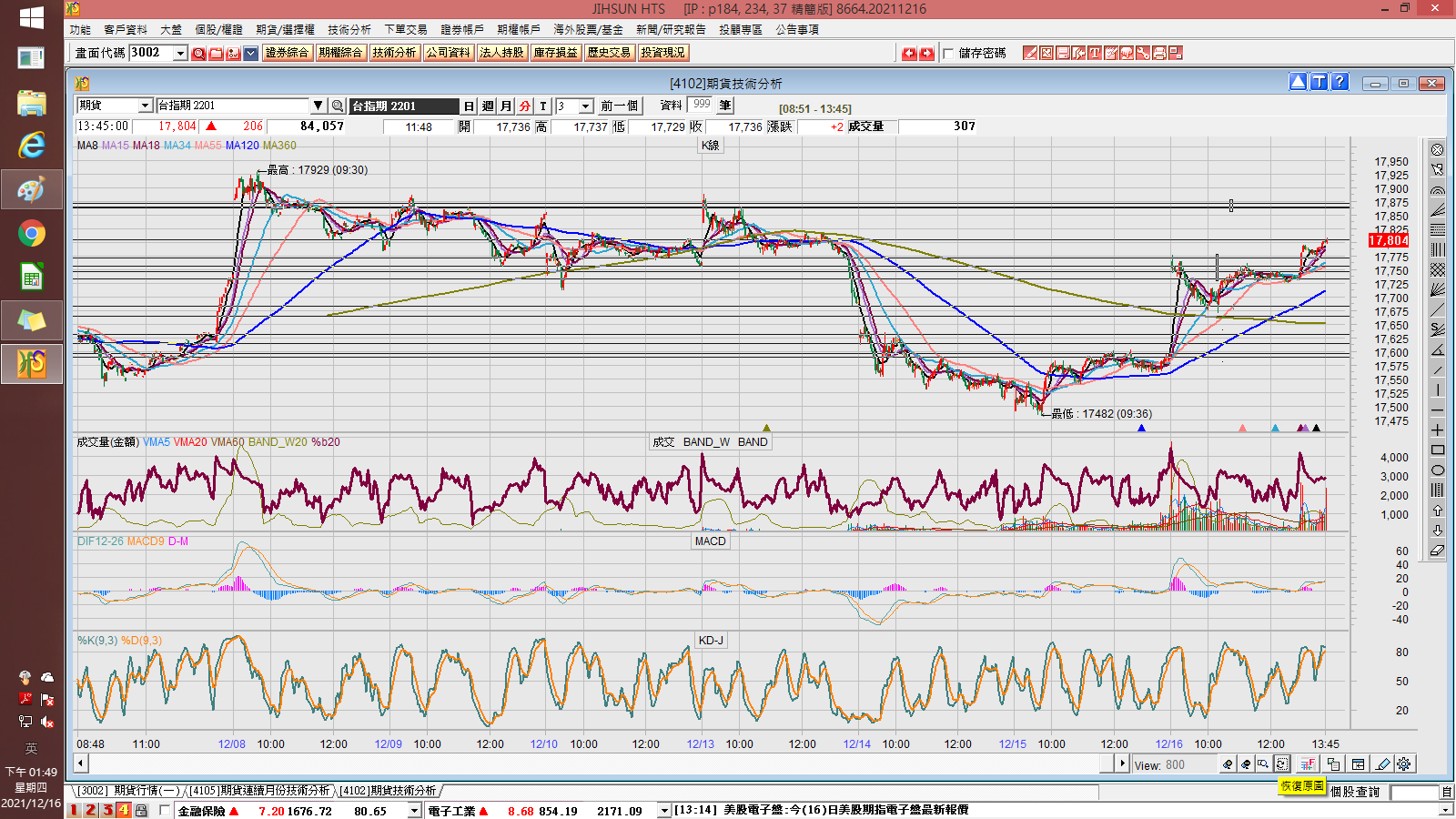
Task: Select minute (分) period
Action: 525,106
